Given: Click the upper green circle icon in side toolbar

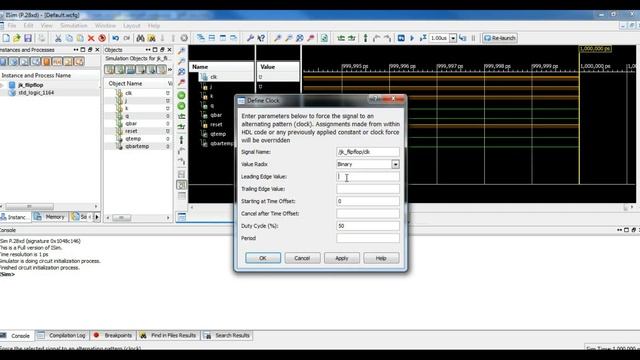Looking at the screenshot, I should 182,95.
